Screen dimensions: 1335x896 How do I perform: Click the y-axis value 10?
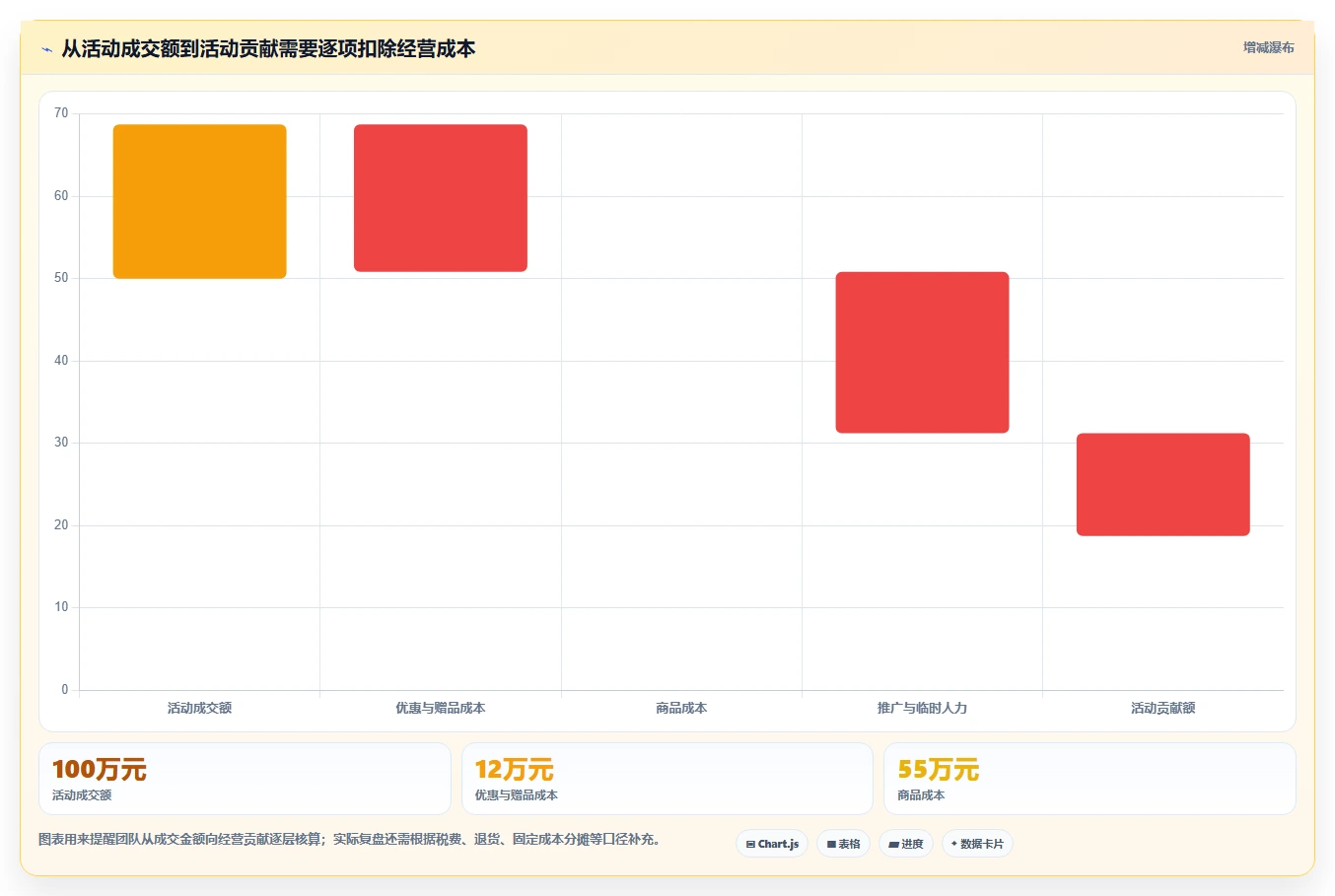tap(61, 607)
